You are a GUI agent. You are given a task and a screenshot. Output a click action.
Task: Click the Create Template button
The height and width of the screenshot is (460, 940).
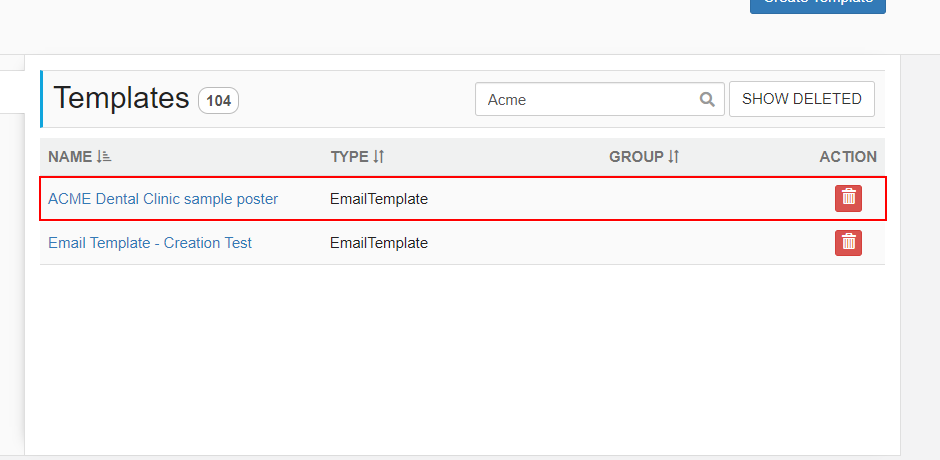pos(818,5)
